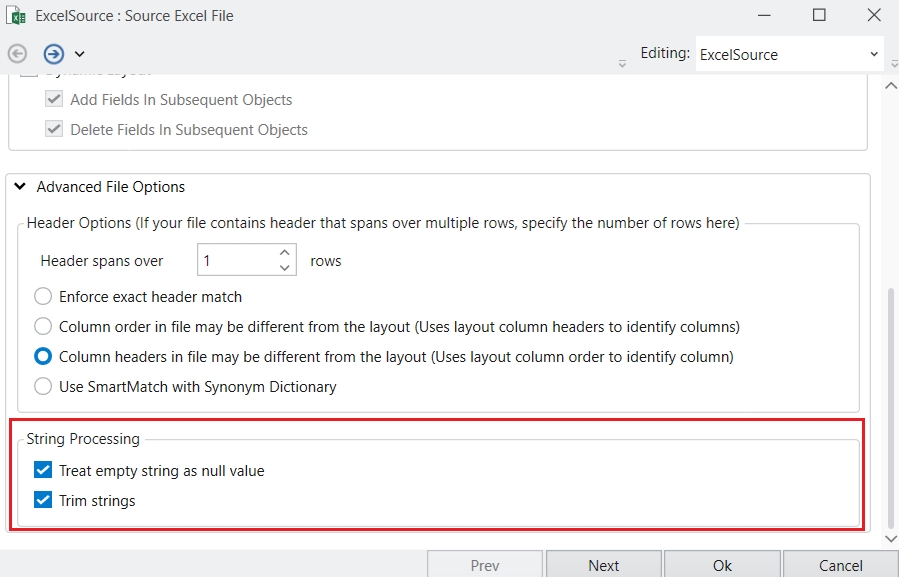Select Column headers may be different option
The height and width of the screenshot is (577, 899).
click(x=43, y=356)
